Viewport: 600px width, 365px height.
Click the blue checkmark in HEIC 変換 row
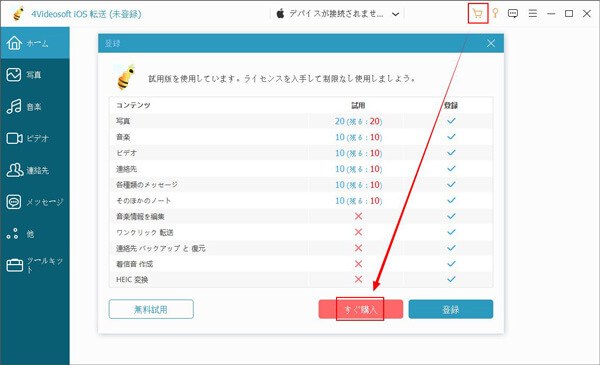451,279
